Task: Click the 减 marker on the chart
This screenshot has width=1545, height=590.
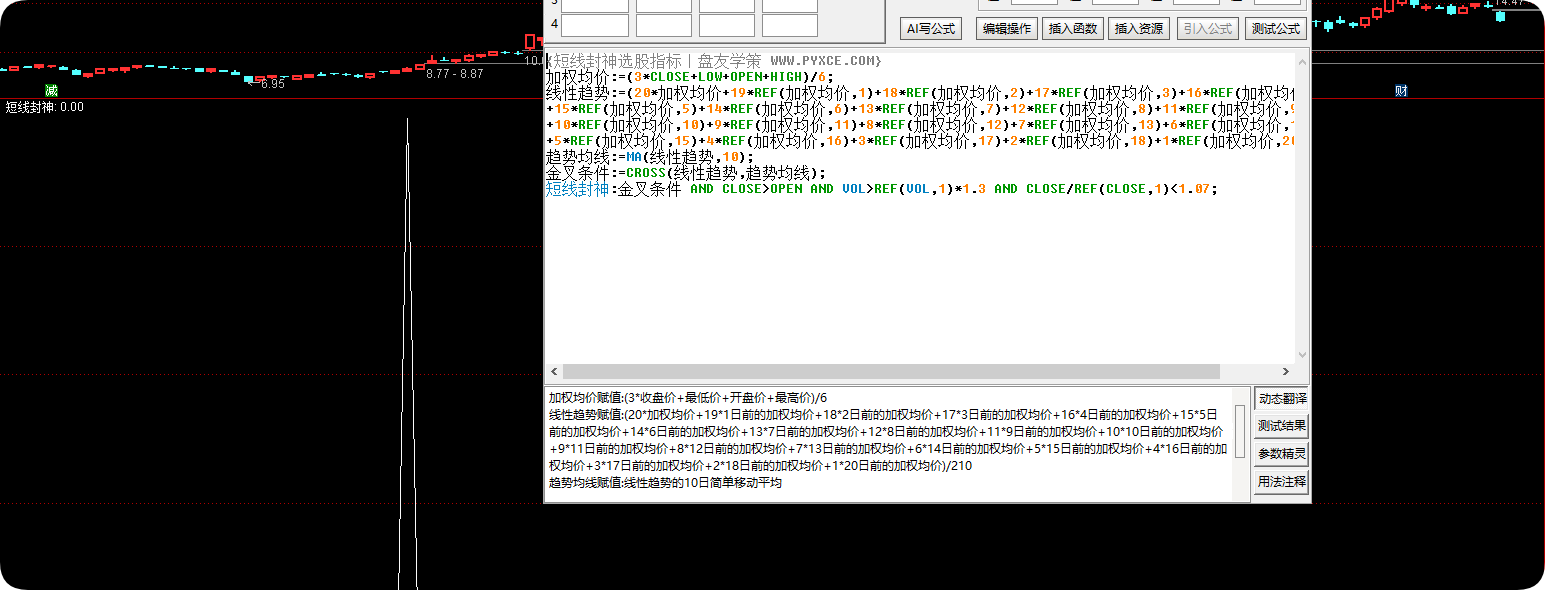Action: 52,91
